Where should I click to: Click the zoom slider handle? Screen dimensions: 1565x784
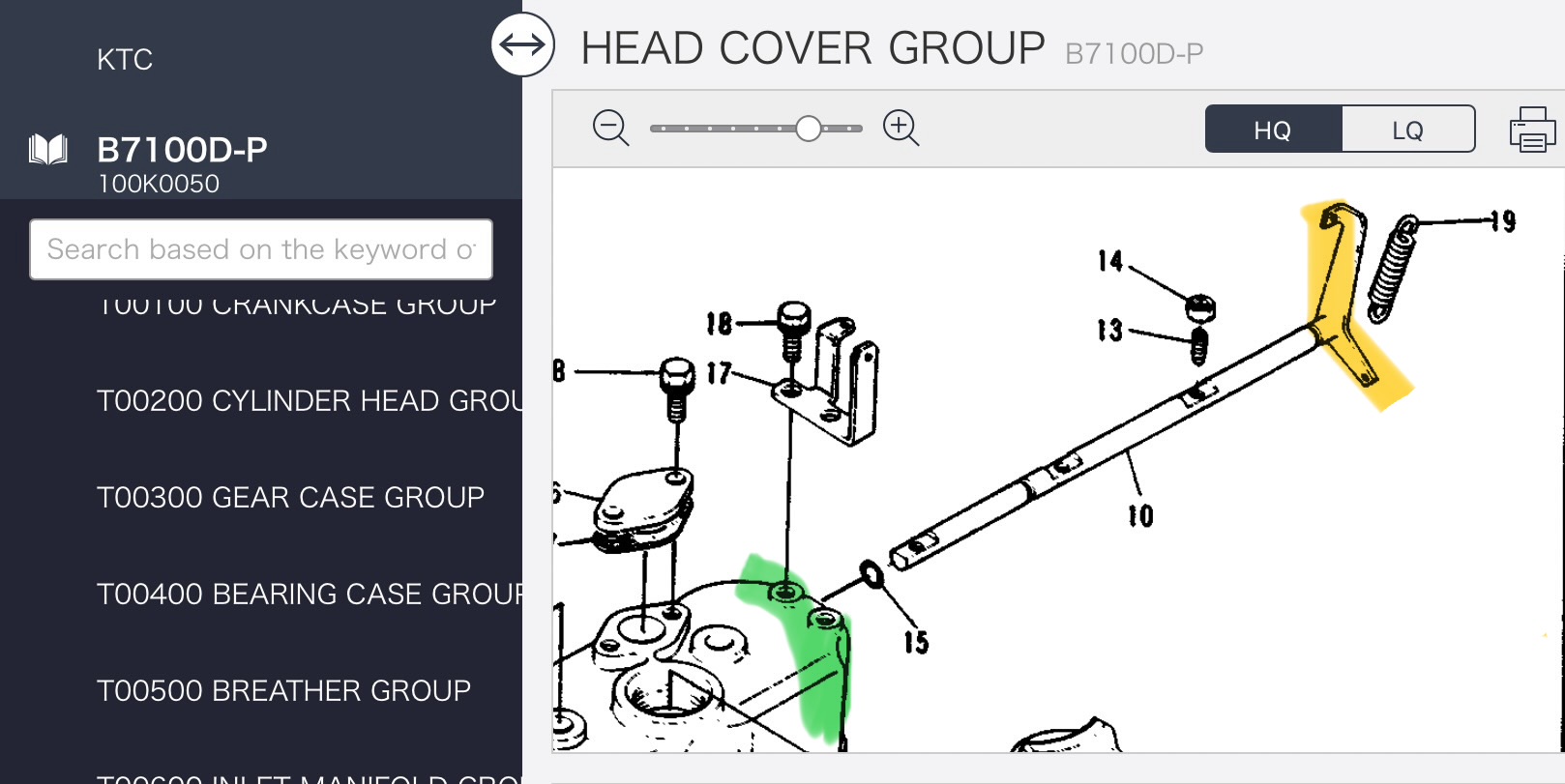809,129
